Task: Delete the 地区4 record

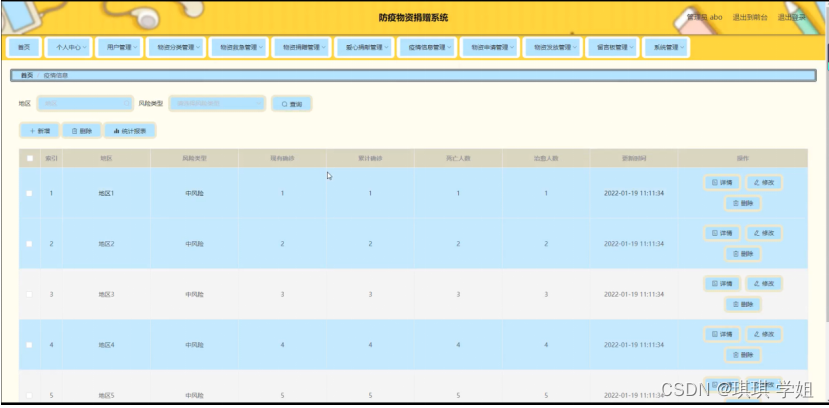Action: coord(743,355)
